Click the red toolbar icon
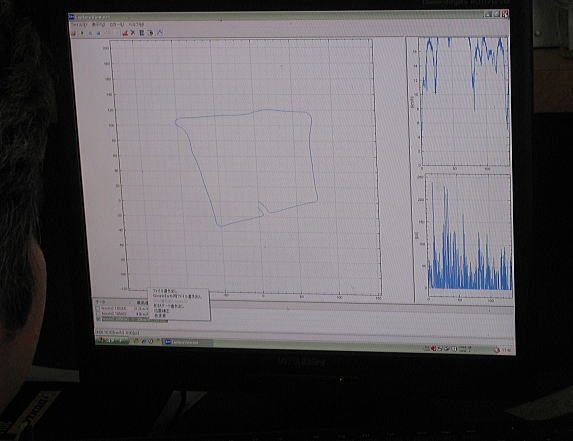Viewport: 573px width, 441px height. 125,33
